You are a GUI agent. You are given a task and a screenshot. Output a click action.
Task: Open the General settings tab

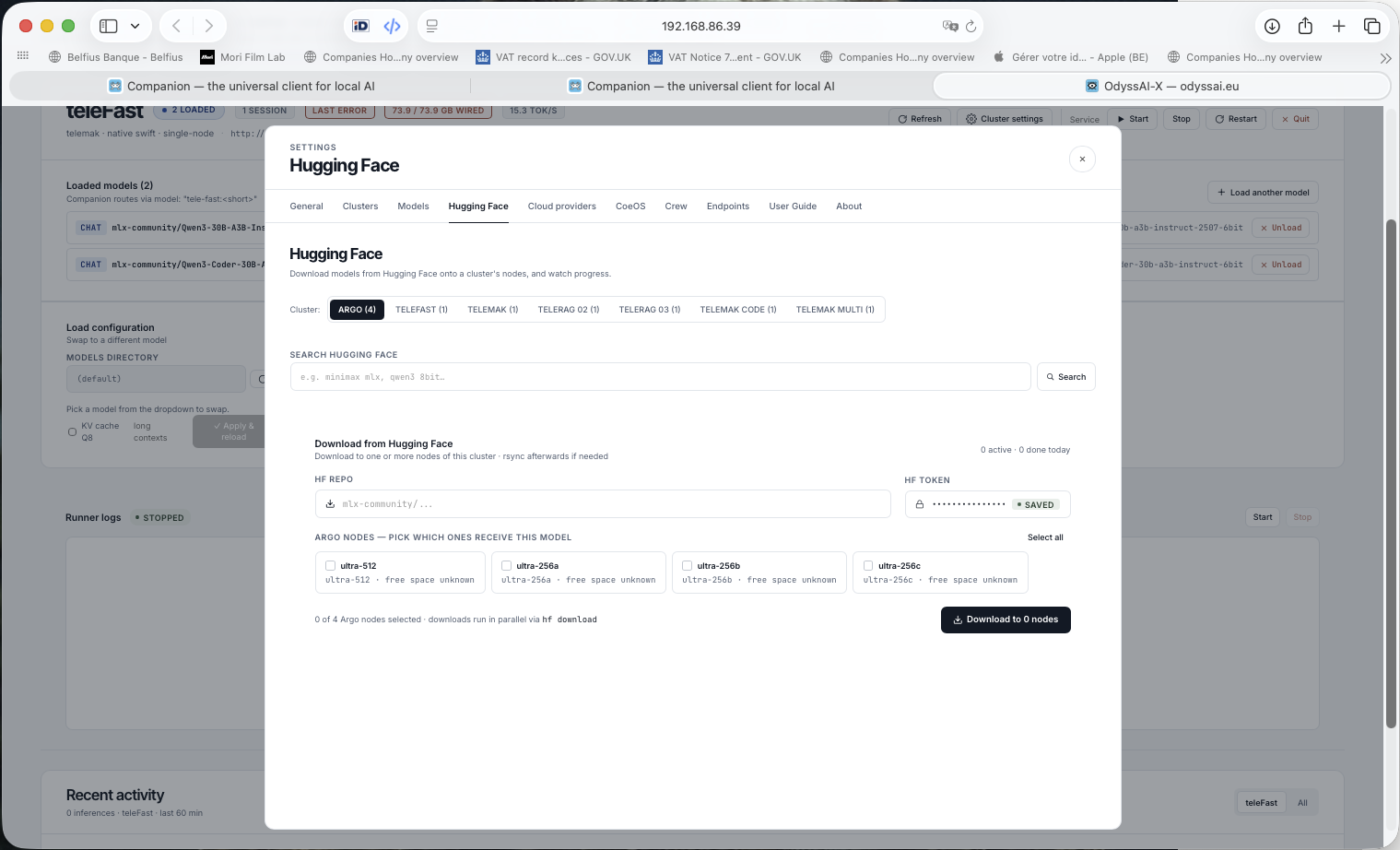pos(306,207)
